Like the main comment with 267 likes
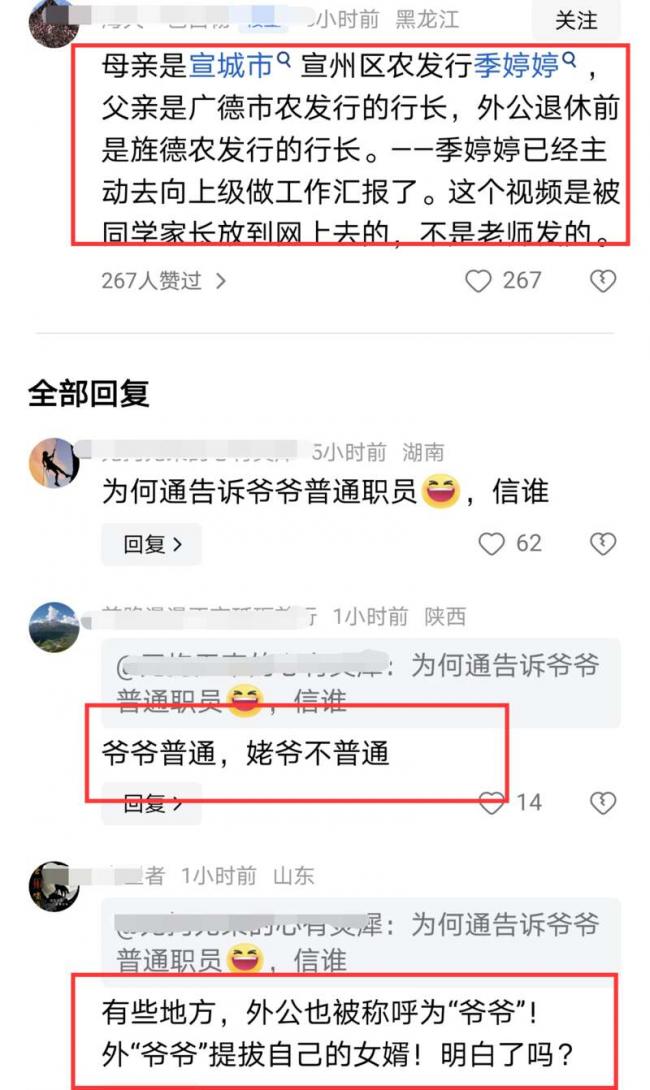 click(478, 281)
